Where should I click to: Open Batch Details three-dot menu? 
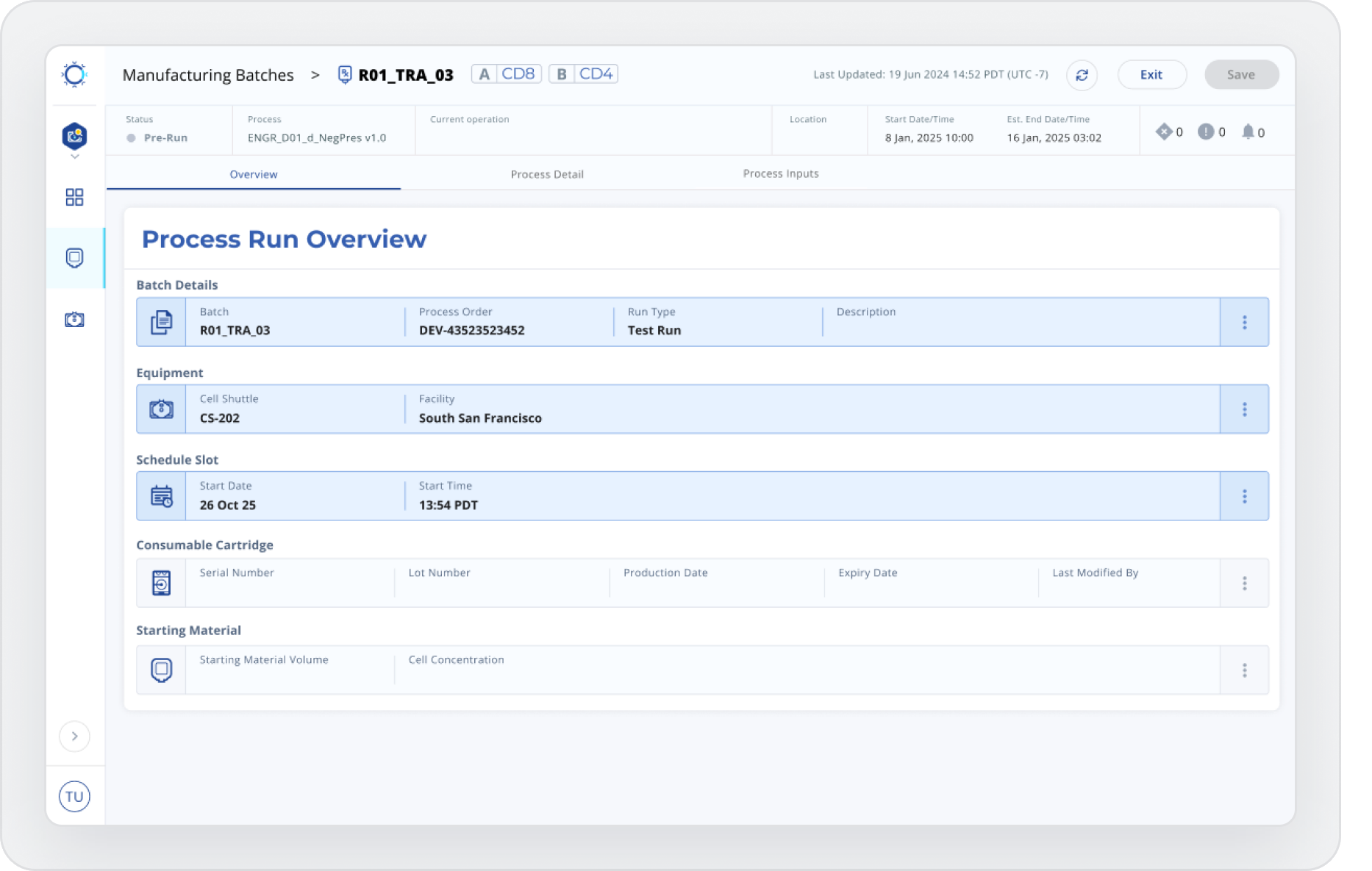coord(1245,322)
